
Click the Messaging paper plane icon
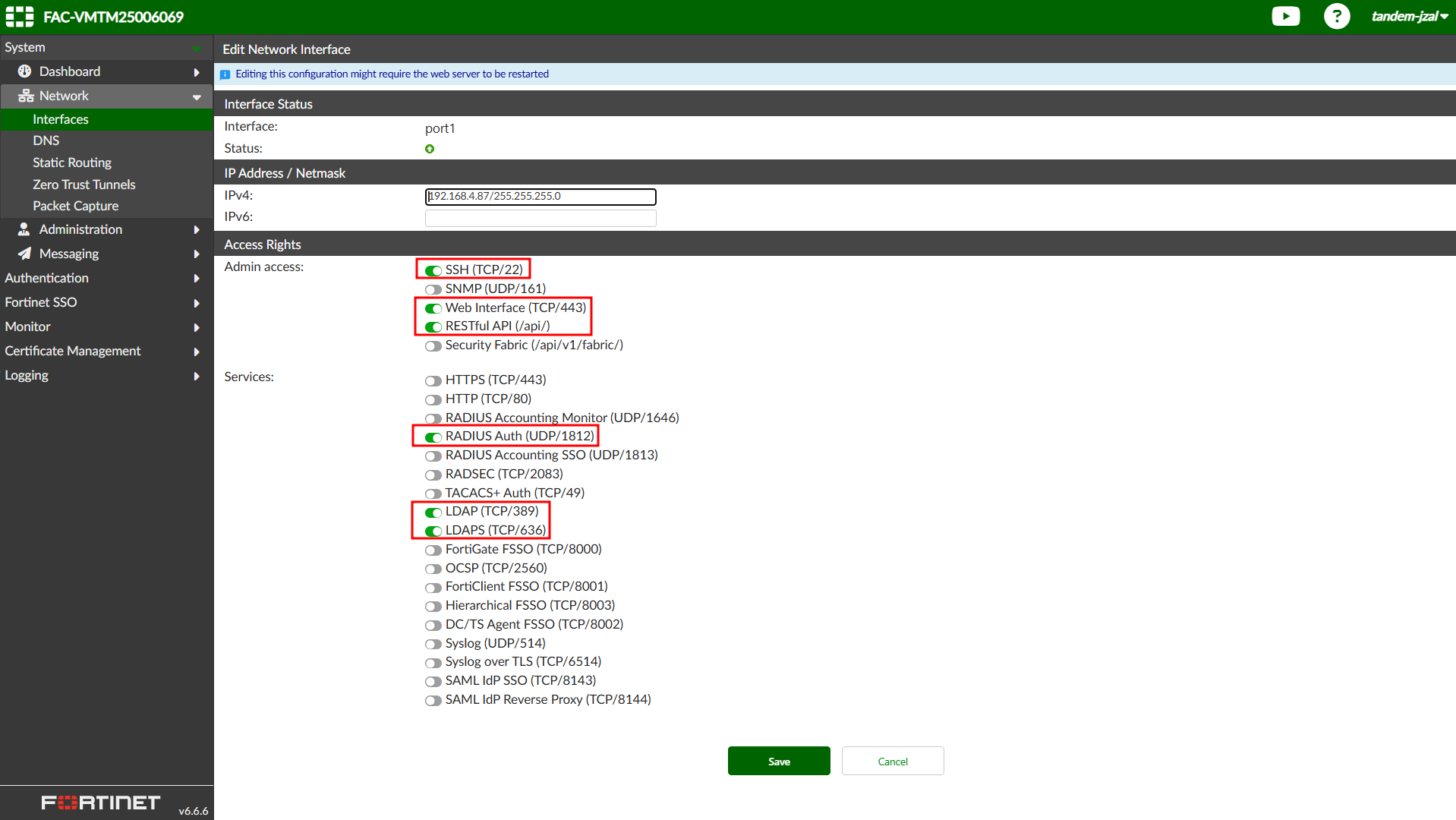click(x=24, y=254)
